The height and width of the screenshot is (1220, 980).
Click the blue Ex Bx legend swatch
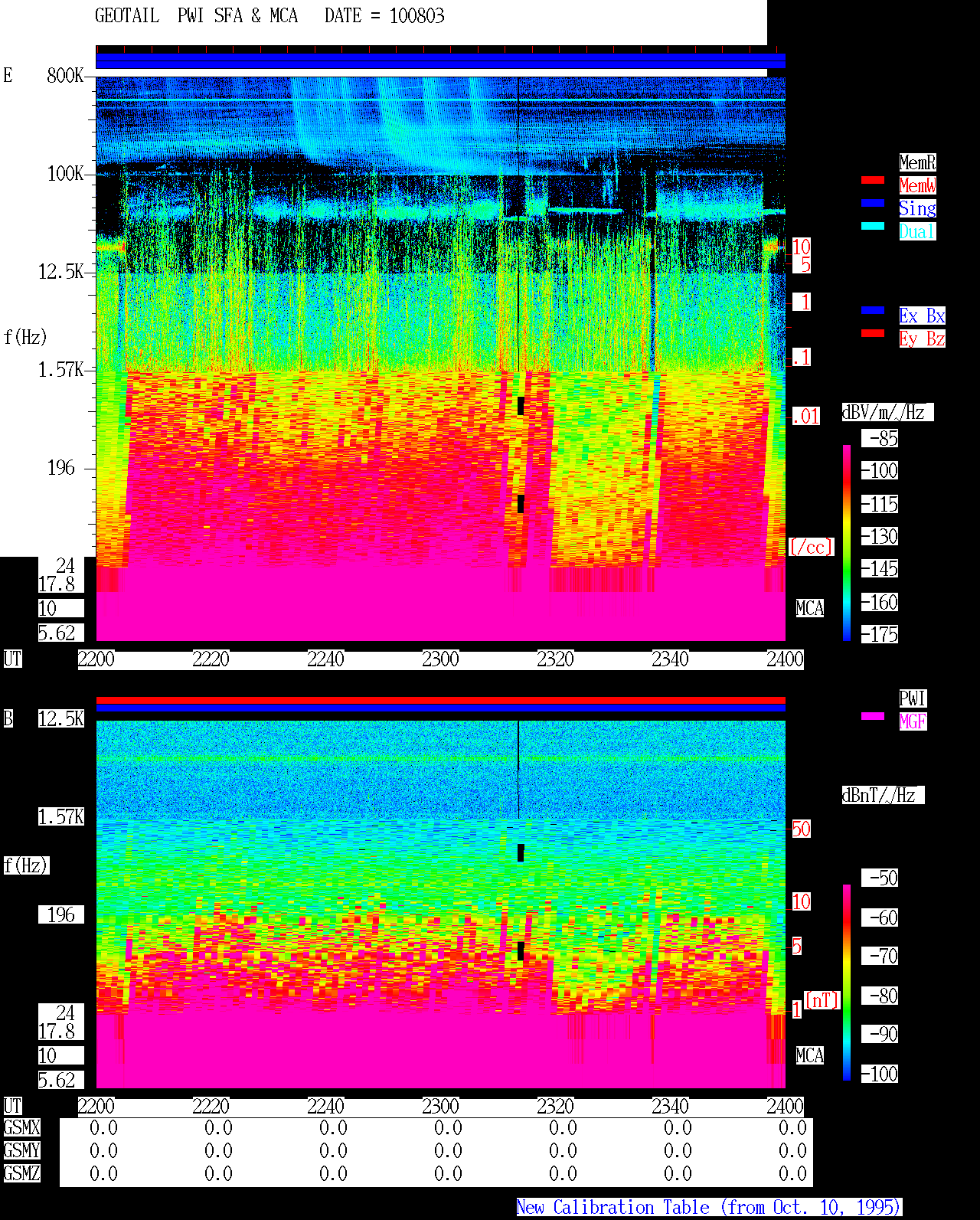click(x=873, y=310)
